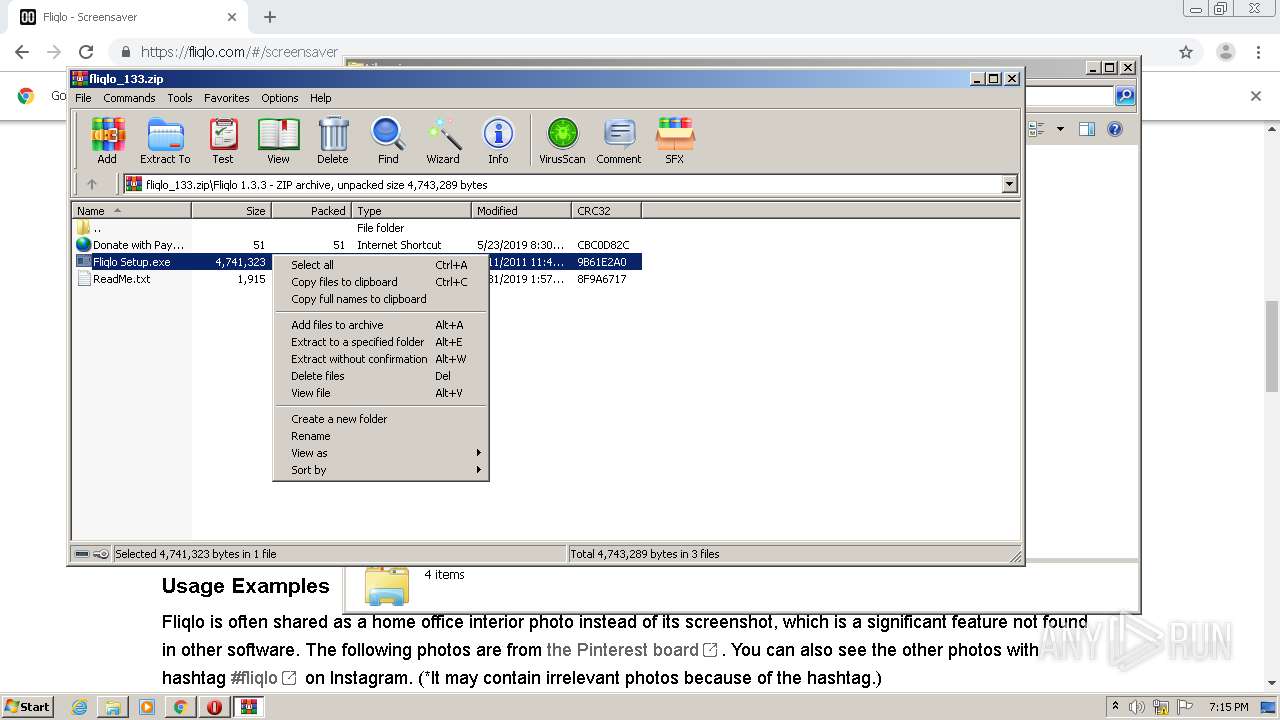The image size is (1280, 720).
Task: Open Internet Explorer from the taskbar
Action: pos(79,707)
